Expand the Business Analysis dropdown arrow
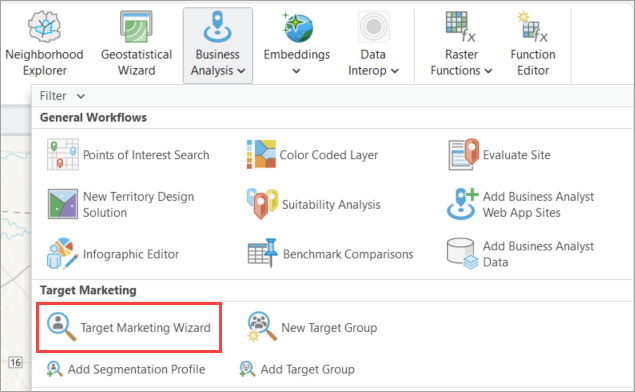 [241, 71]
